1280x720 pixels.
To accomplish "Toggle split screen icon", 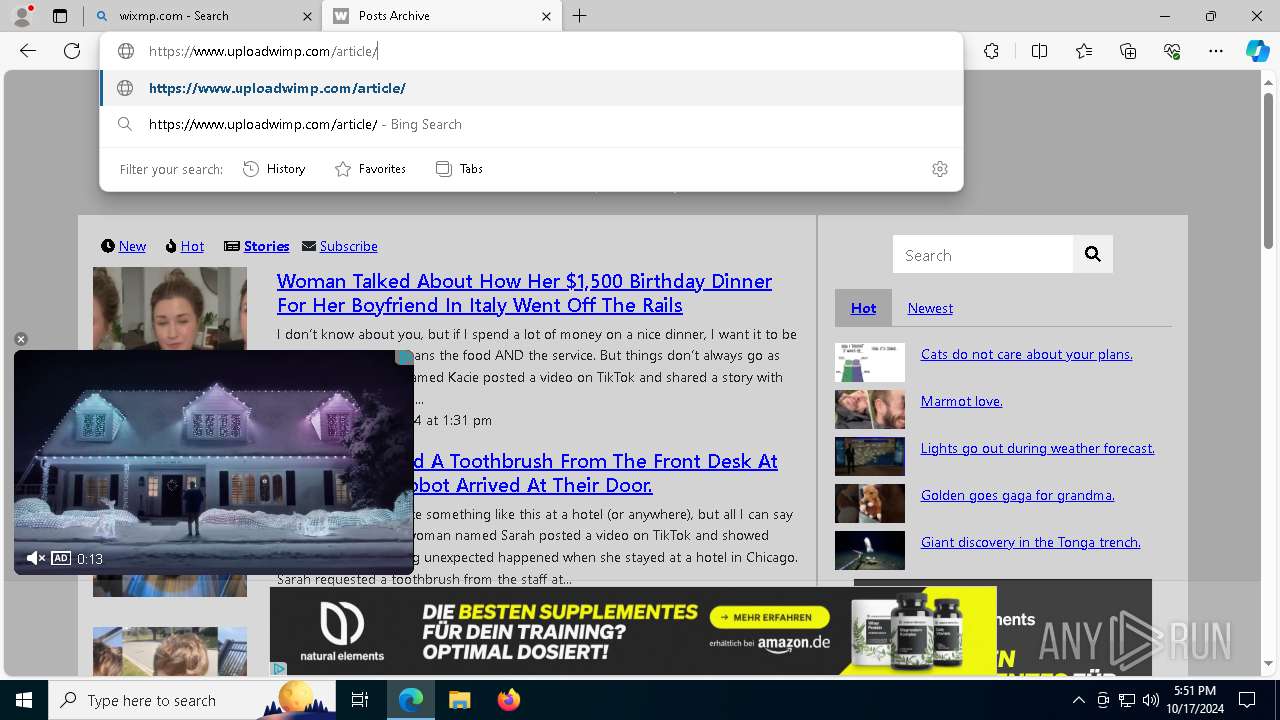I will pos(1039,51).
